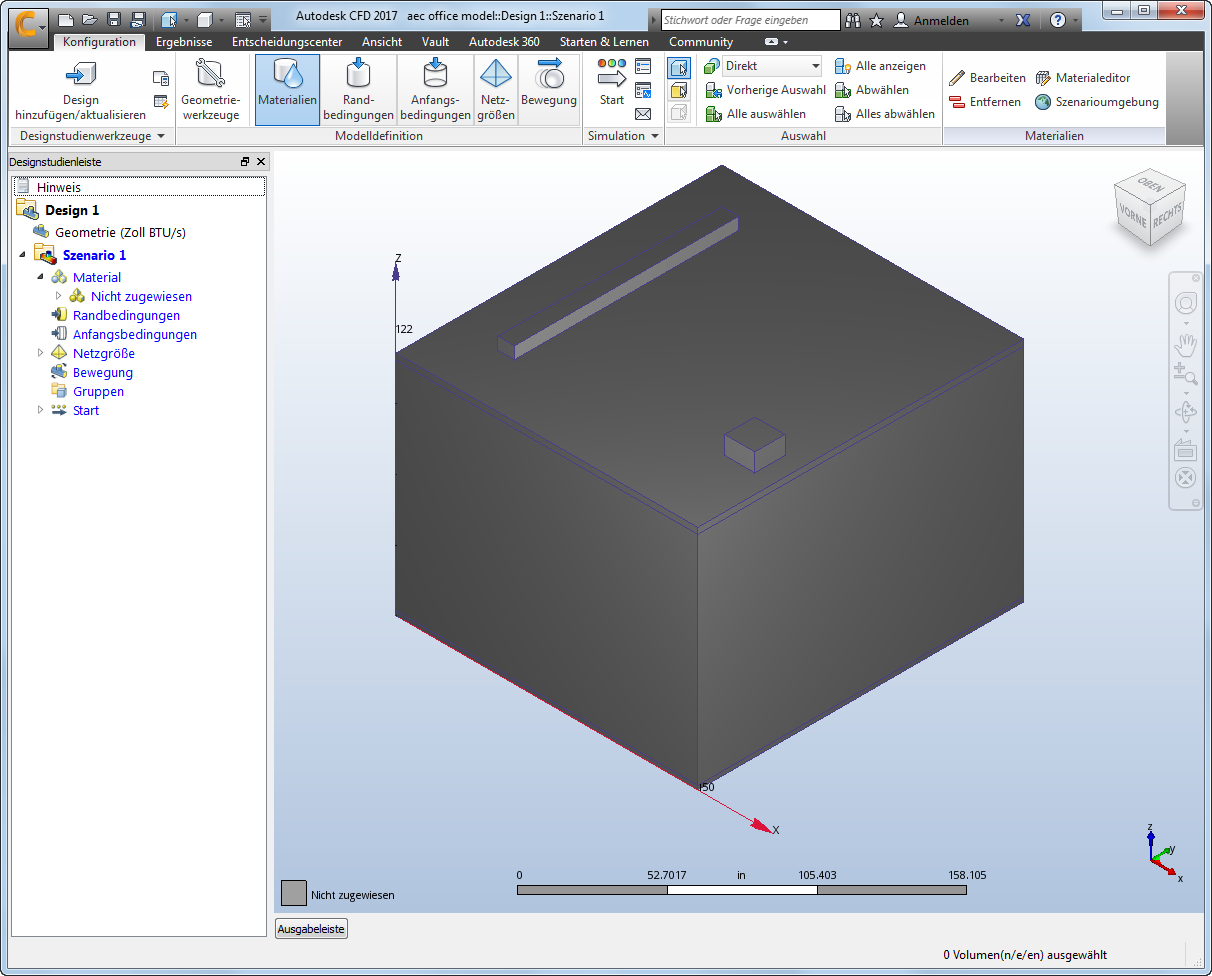Open the Community tab
Screen dimensions: 1212x976
click(x=701, y=42)
